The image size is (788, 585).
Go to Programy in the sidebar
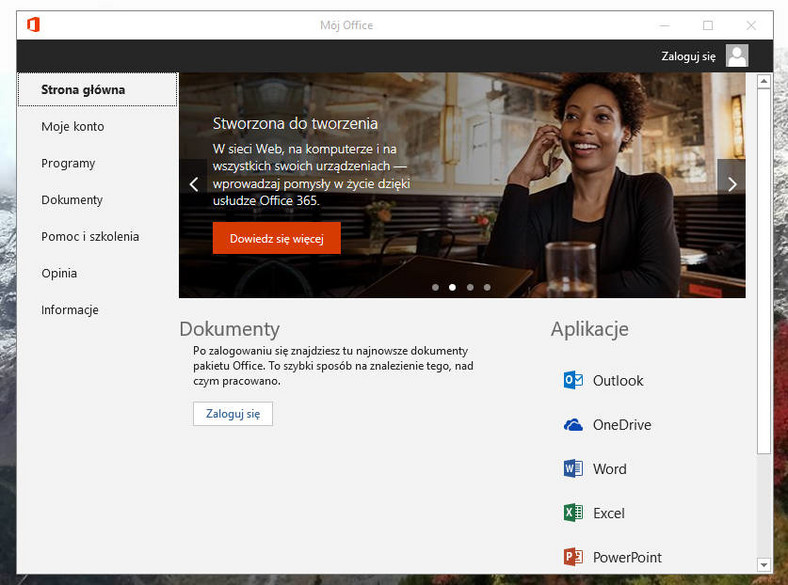pos(68,163)
